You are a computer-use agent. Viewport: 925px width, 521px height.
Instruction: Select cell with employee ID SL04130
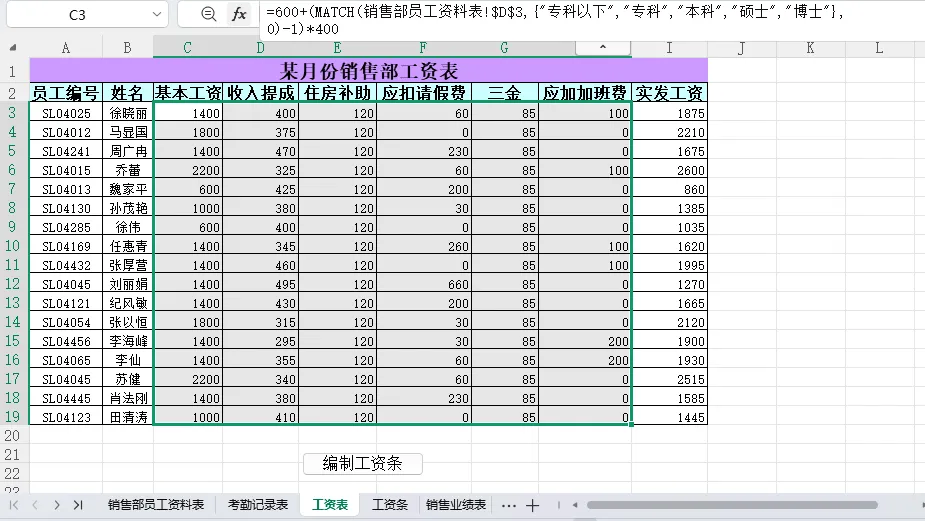[65, 208]
